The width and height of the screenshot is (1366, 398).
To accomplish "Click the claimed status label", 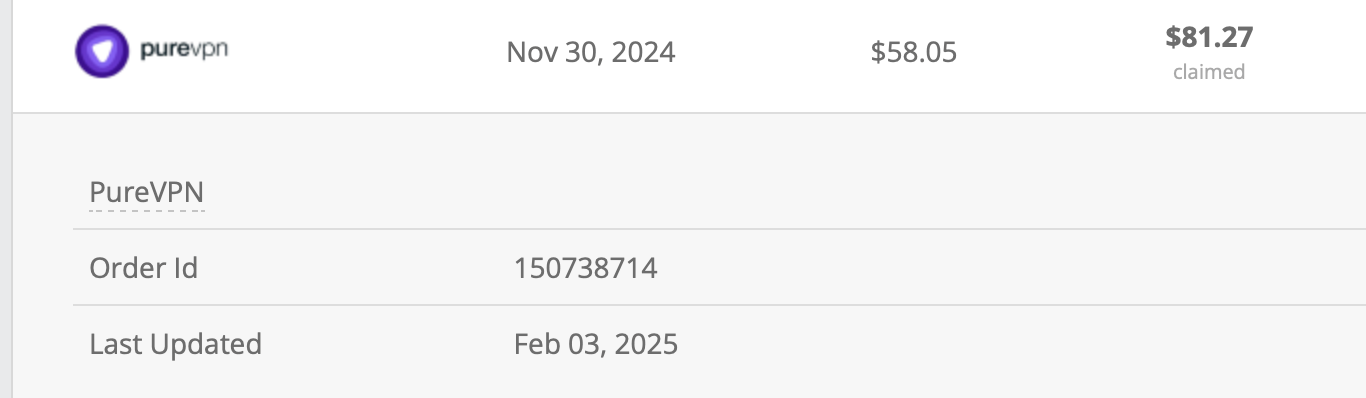I will 1209,72.
